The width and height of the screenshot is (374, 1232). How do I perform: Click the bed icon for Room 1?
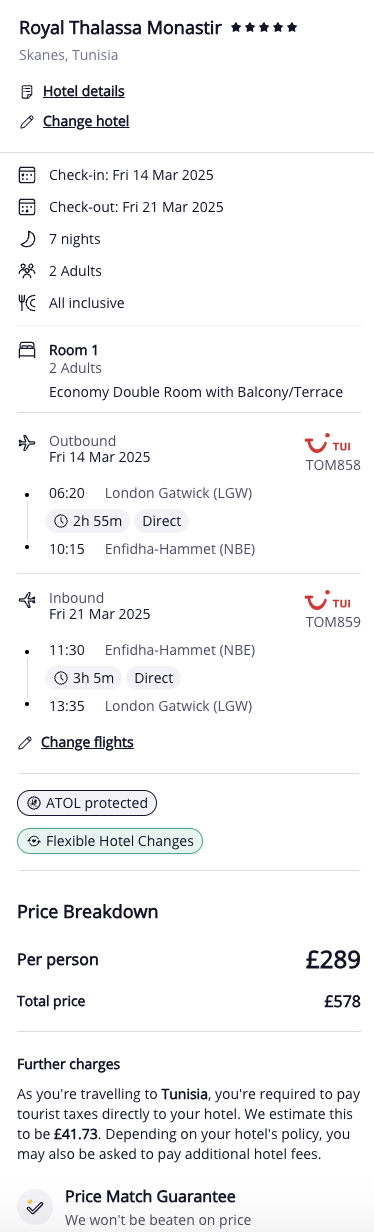tap(27, 350)
